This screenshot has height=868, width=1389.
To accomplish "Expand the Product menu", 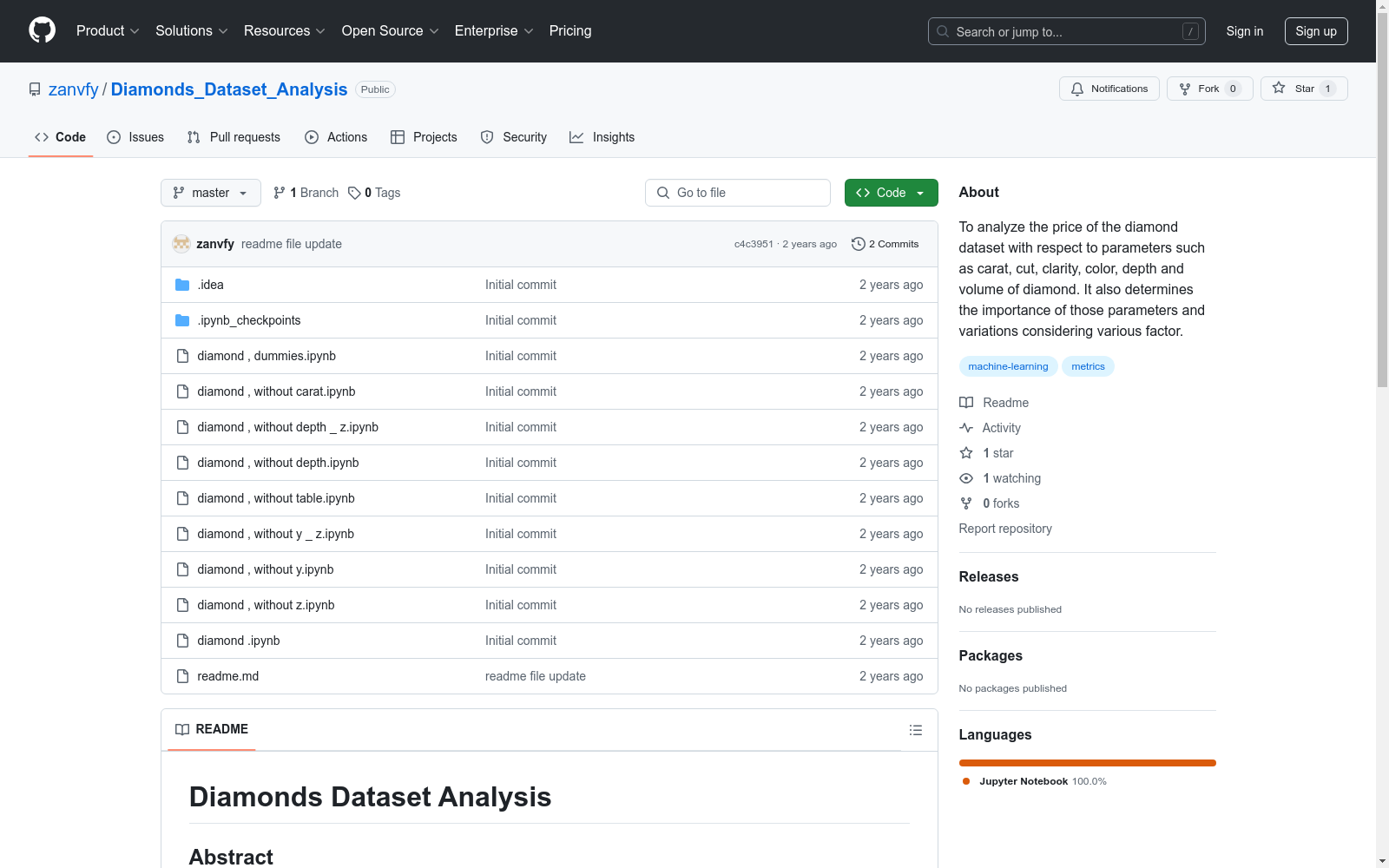I will 107,31.
